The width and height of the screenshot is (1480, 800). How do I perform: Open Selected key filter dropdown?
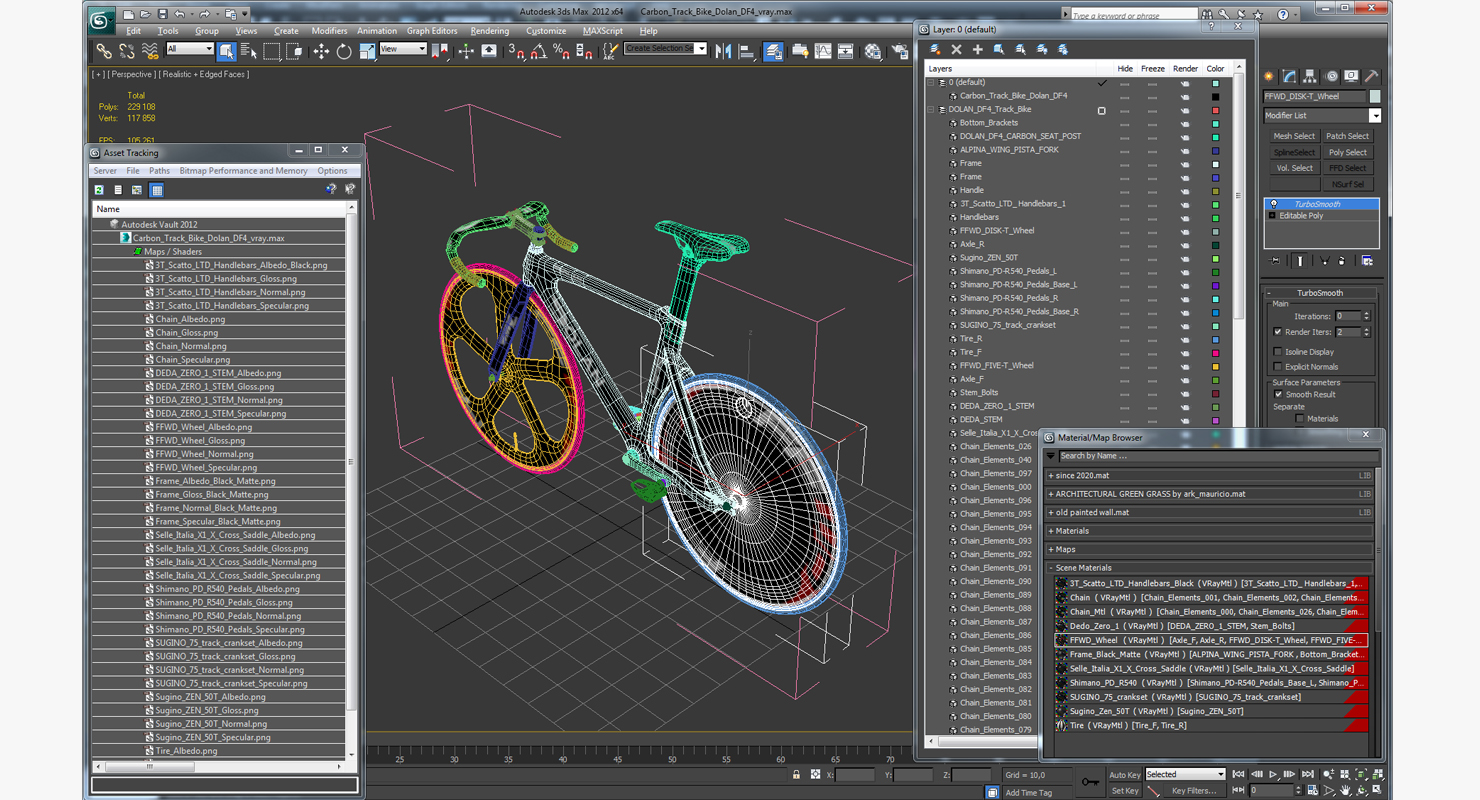1185,774
